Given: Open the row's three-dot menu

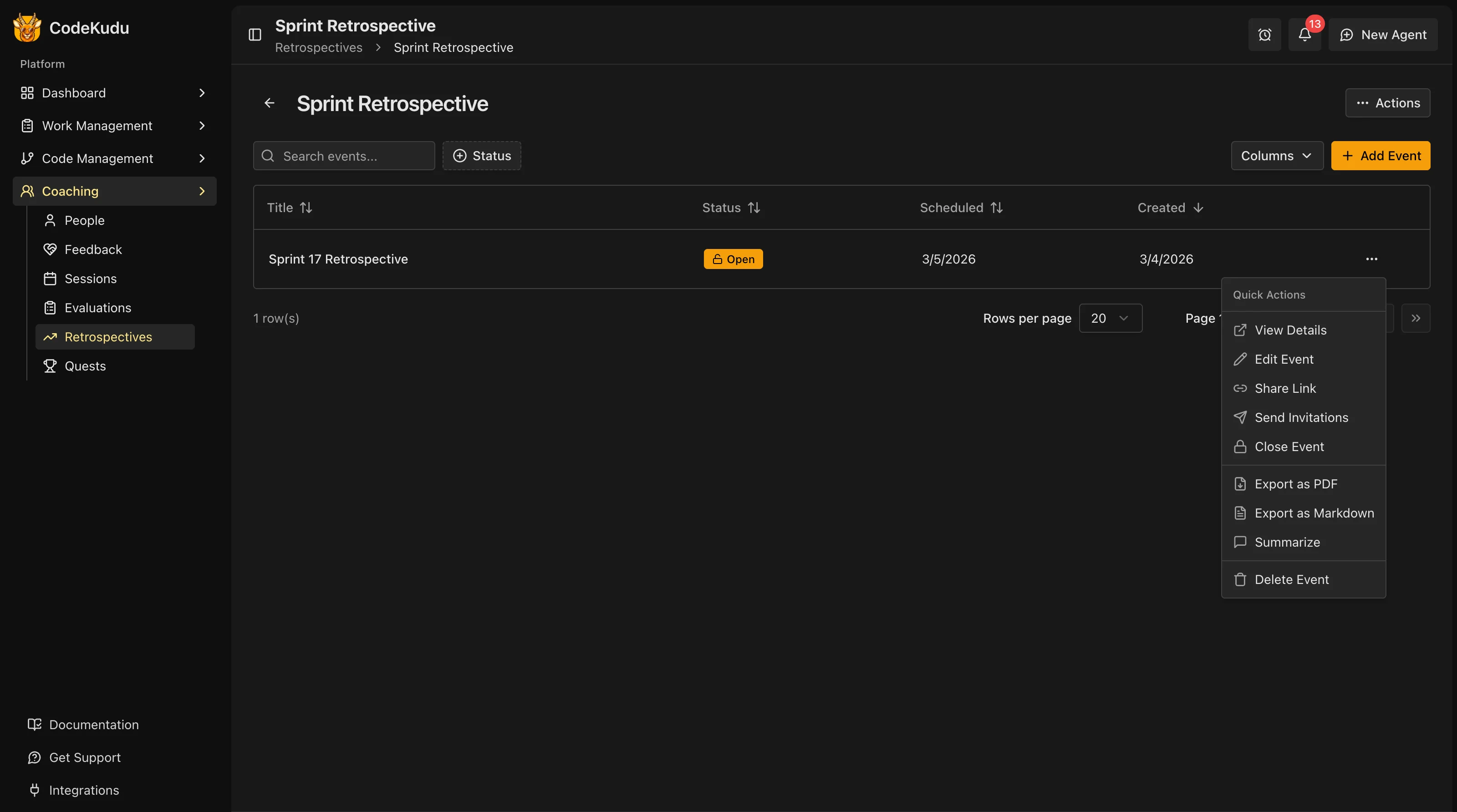Looking at the screenshot, I should (x=1371, y=259).
